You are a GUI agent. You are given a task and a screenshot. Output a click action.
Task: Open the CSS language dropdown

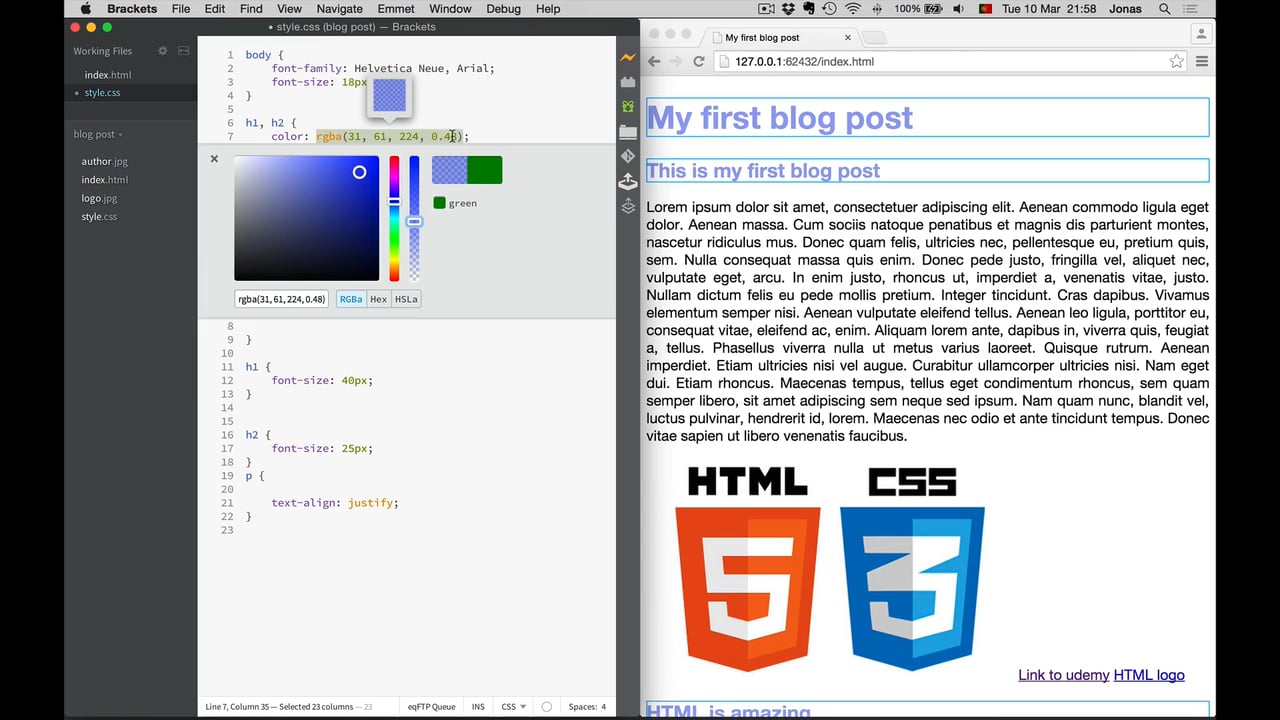click(x=514, y=707)
